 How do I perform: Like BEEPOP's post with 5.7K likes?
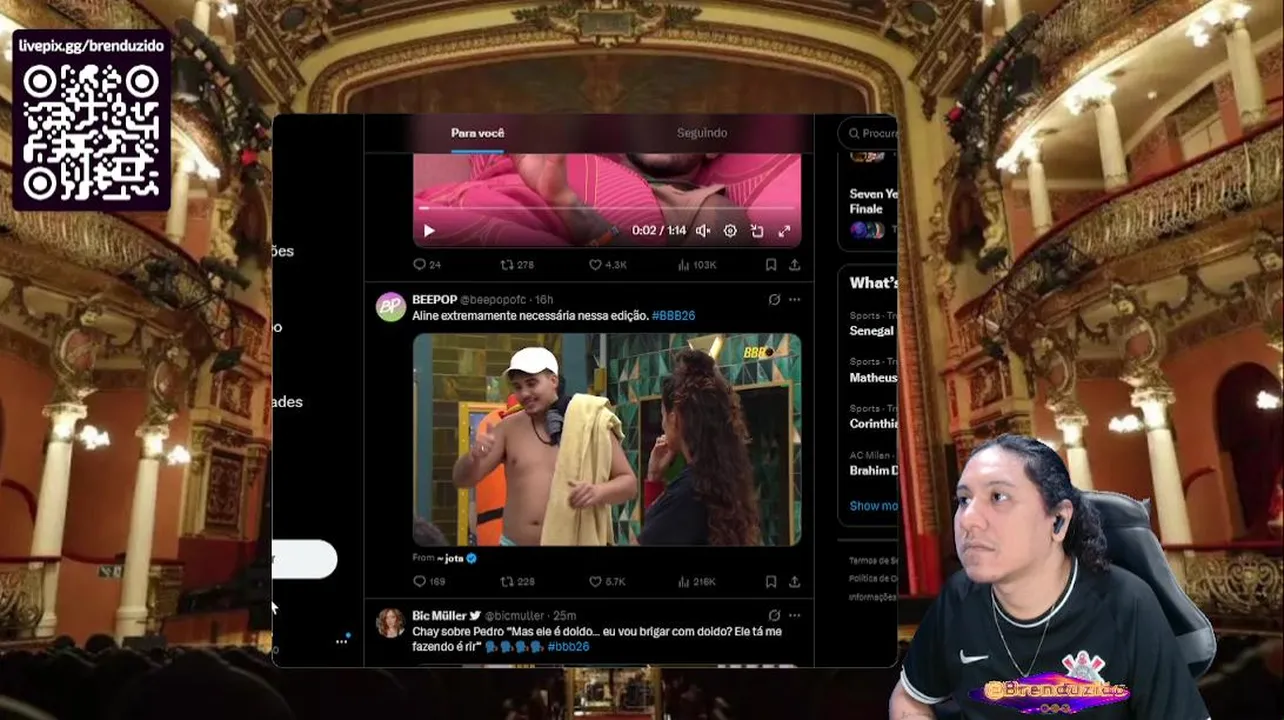[607, 582]
